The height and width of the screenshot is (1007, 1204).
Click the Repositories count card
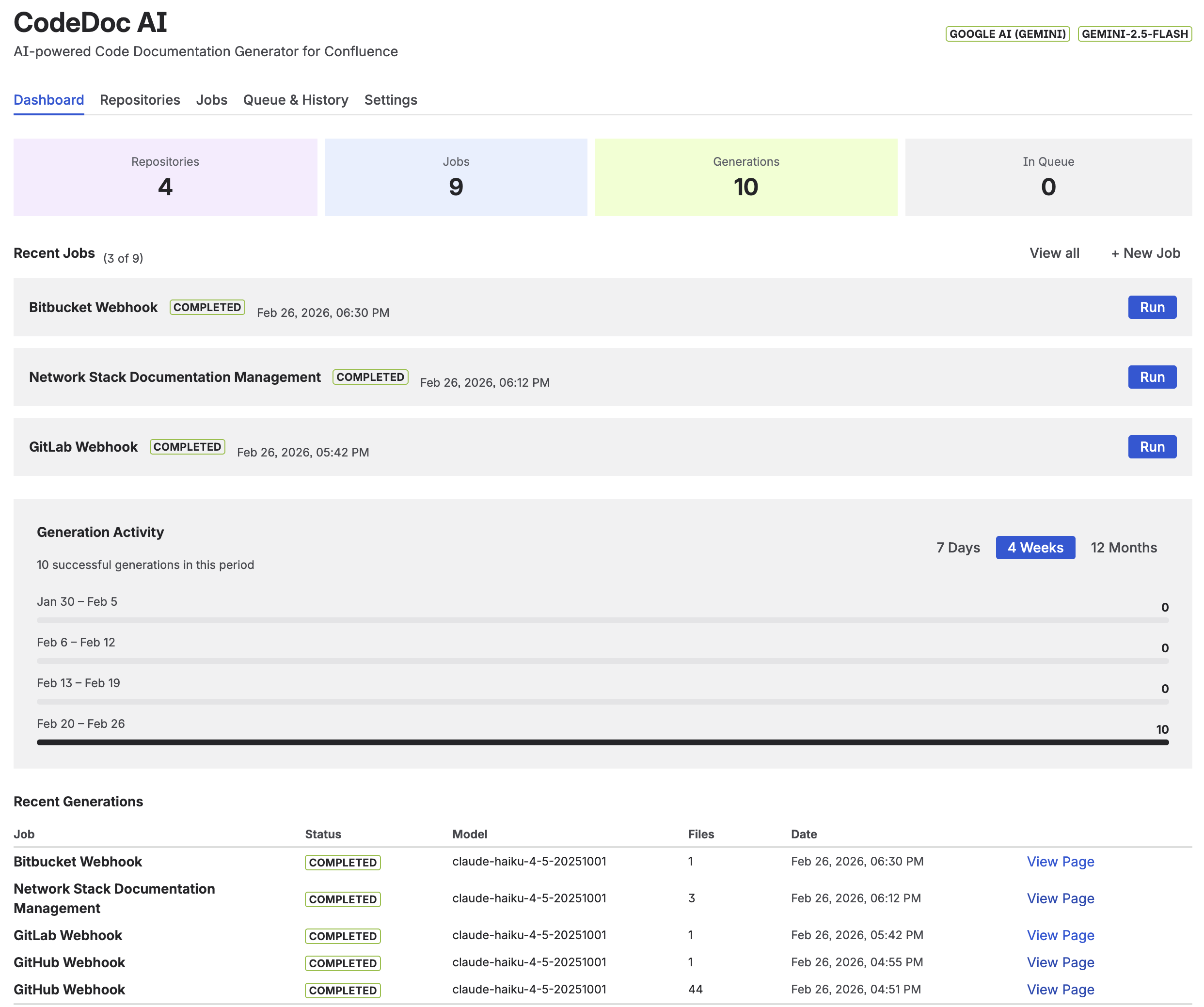[165, 177]
